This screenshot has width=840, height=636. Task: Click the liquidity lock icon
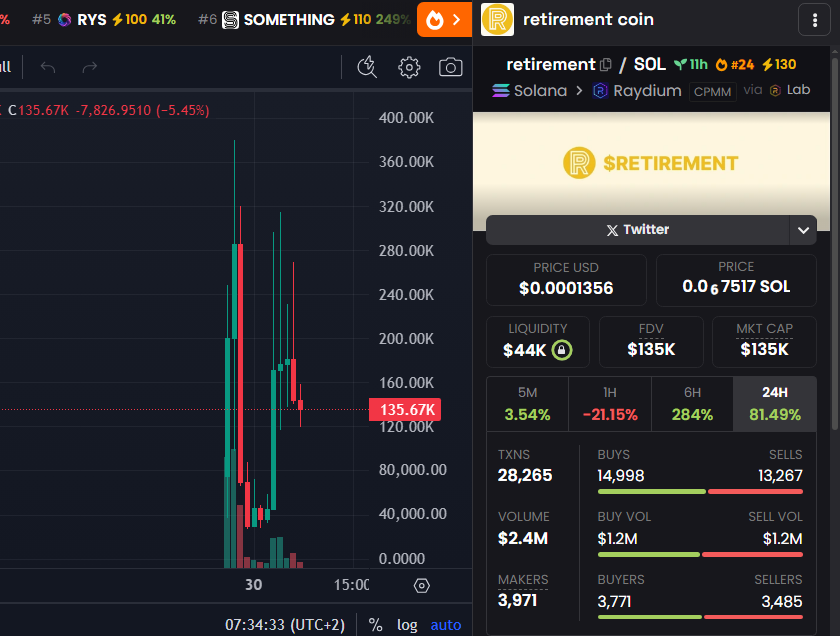tap(562, 350)
